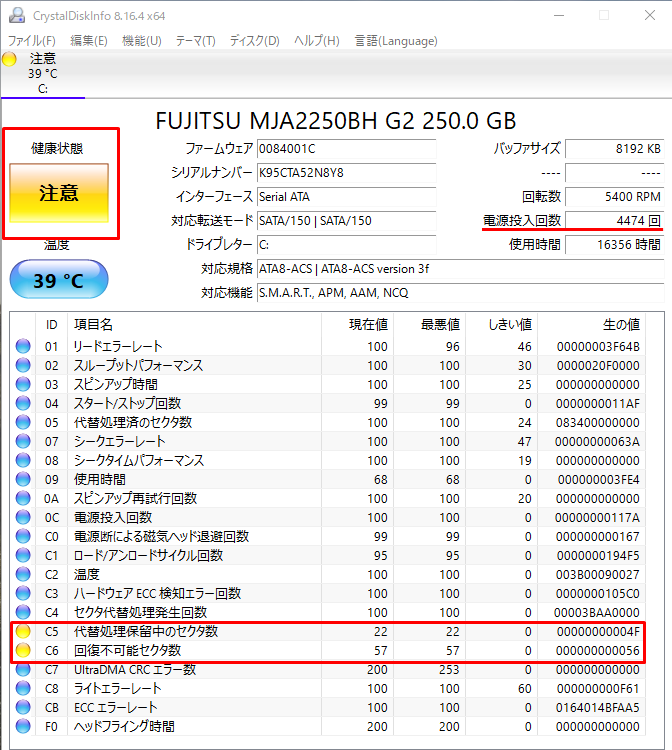Click the blue status icon for row CB
672x750 pixels.
pyautogui.click(x=23, y=707)
